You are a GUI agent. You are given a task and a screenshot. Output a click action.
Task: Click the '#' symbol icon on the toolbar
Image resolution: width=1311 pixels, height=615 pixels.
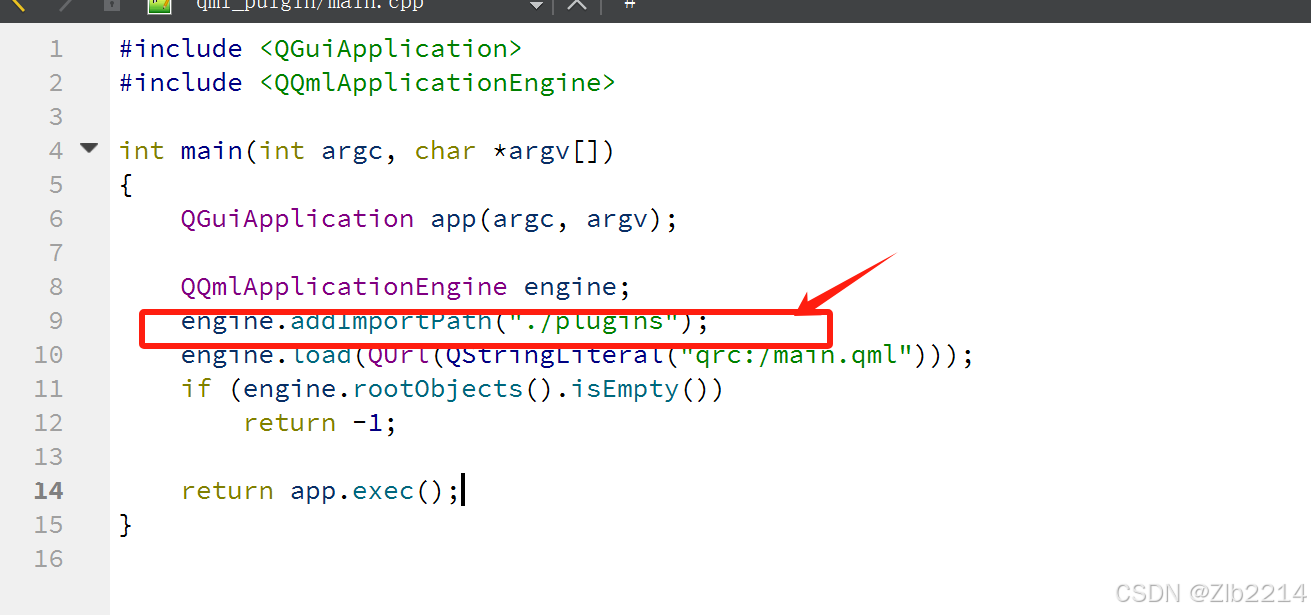click(x=628, y=7)
